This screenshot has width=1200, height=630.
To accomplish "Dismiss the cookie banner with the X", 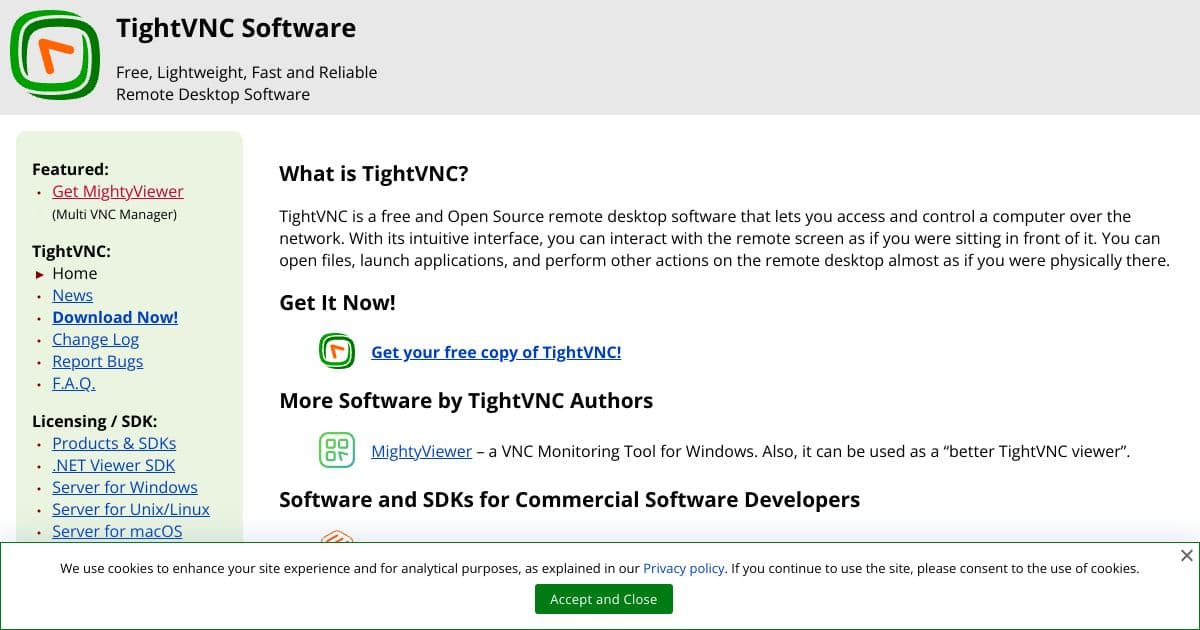I will (x=1187, y=555).
